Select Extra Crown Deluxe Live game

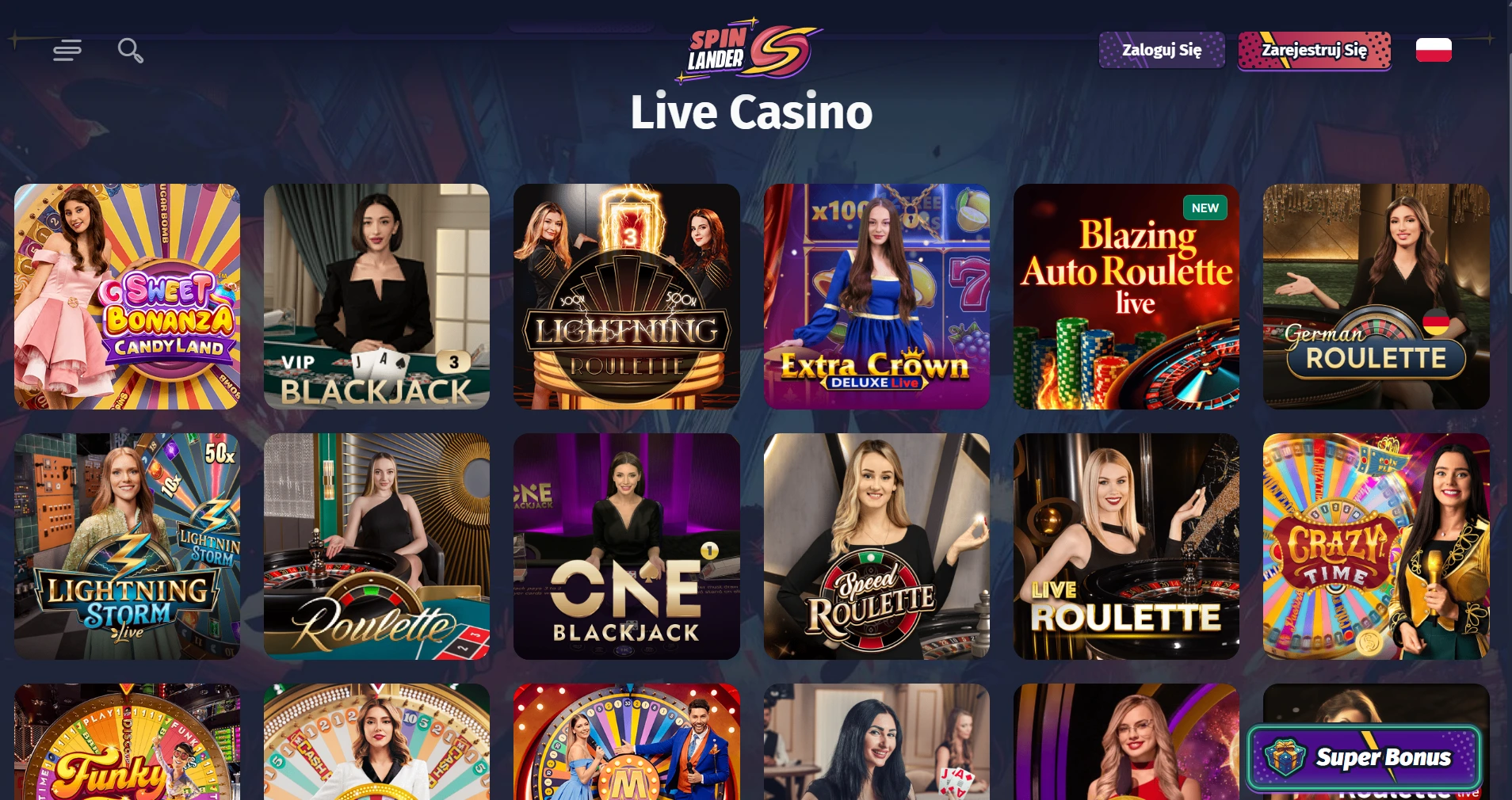(x=876, y=297)
